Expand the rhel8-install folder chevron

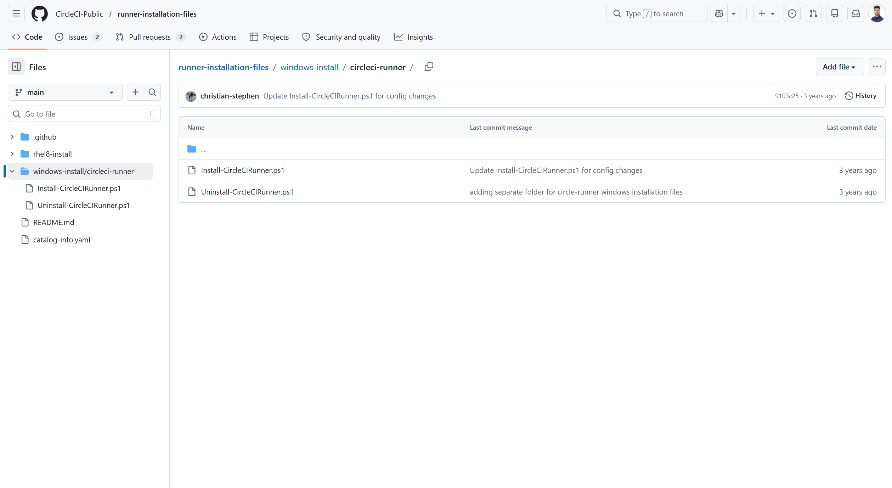[12, 154]
